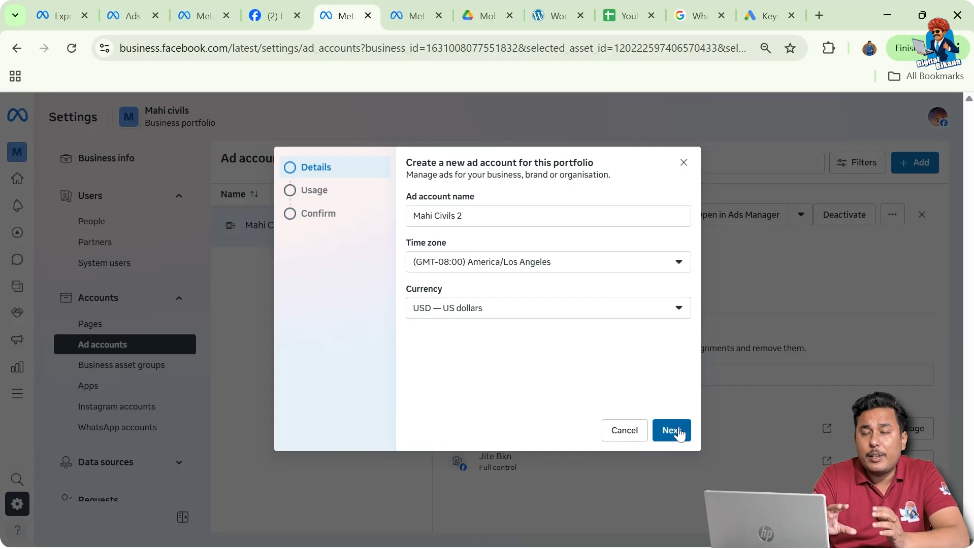Open Business asset groups
Image resolution: width=974 pixels, height=549 pixels.
[121, 365]
